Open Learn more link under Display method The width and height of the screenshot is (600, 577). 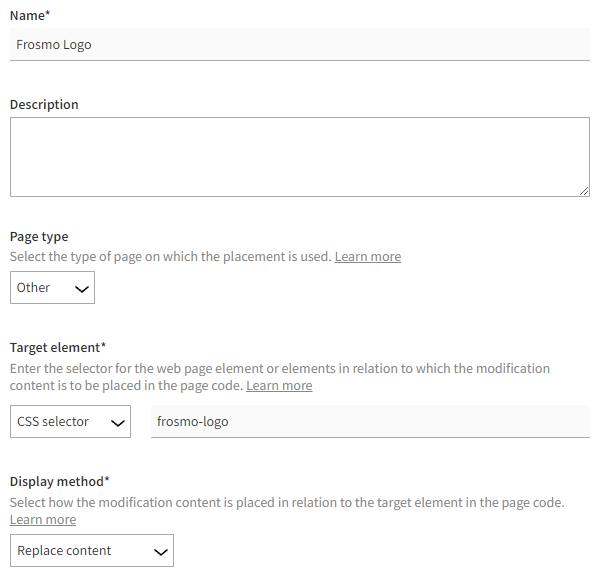tap(43, 520)
